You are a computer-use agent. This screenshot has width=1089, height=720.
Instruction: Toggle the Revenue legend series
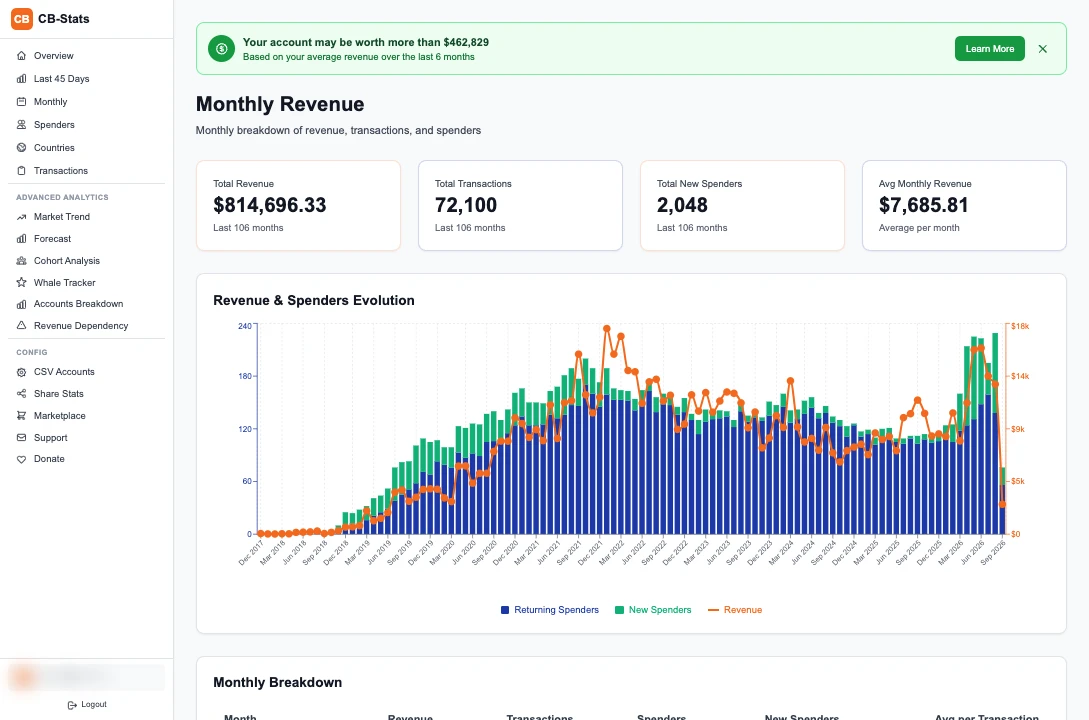tap(735, 610)
